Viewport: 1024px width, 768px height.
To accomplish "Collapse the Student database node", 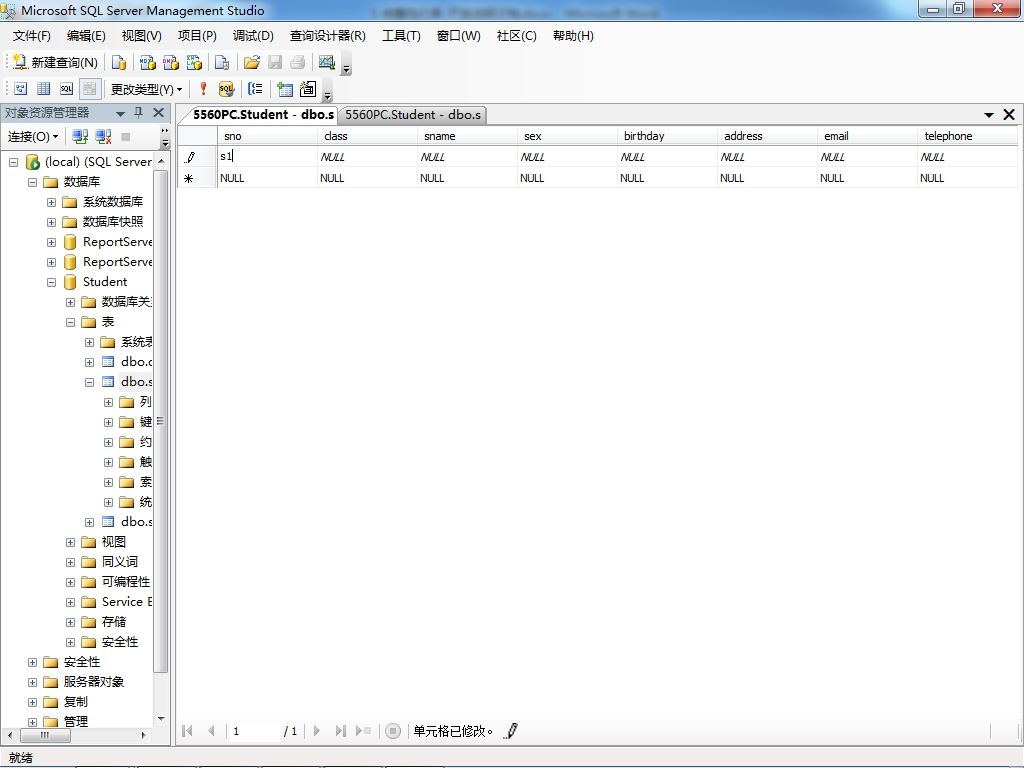I will point(51,282).
